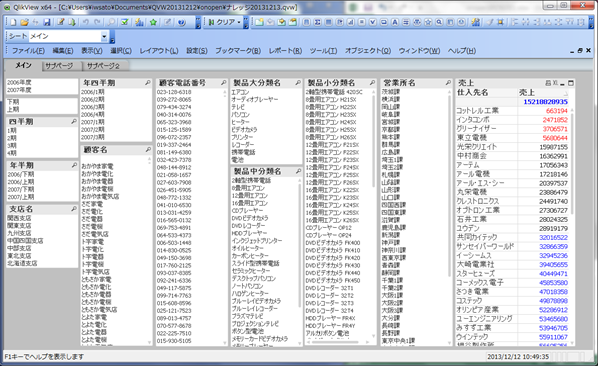Expand standard toolbar overflow options
The width and height of the screenshot is (598, 366).
(x=198, y=22)
